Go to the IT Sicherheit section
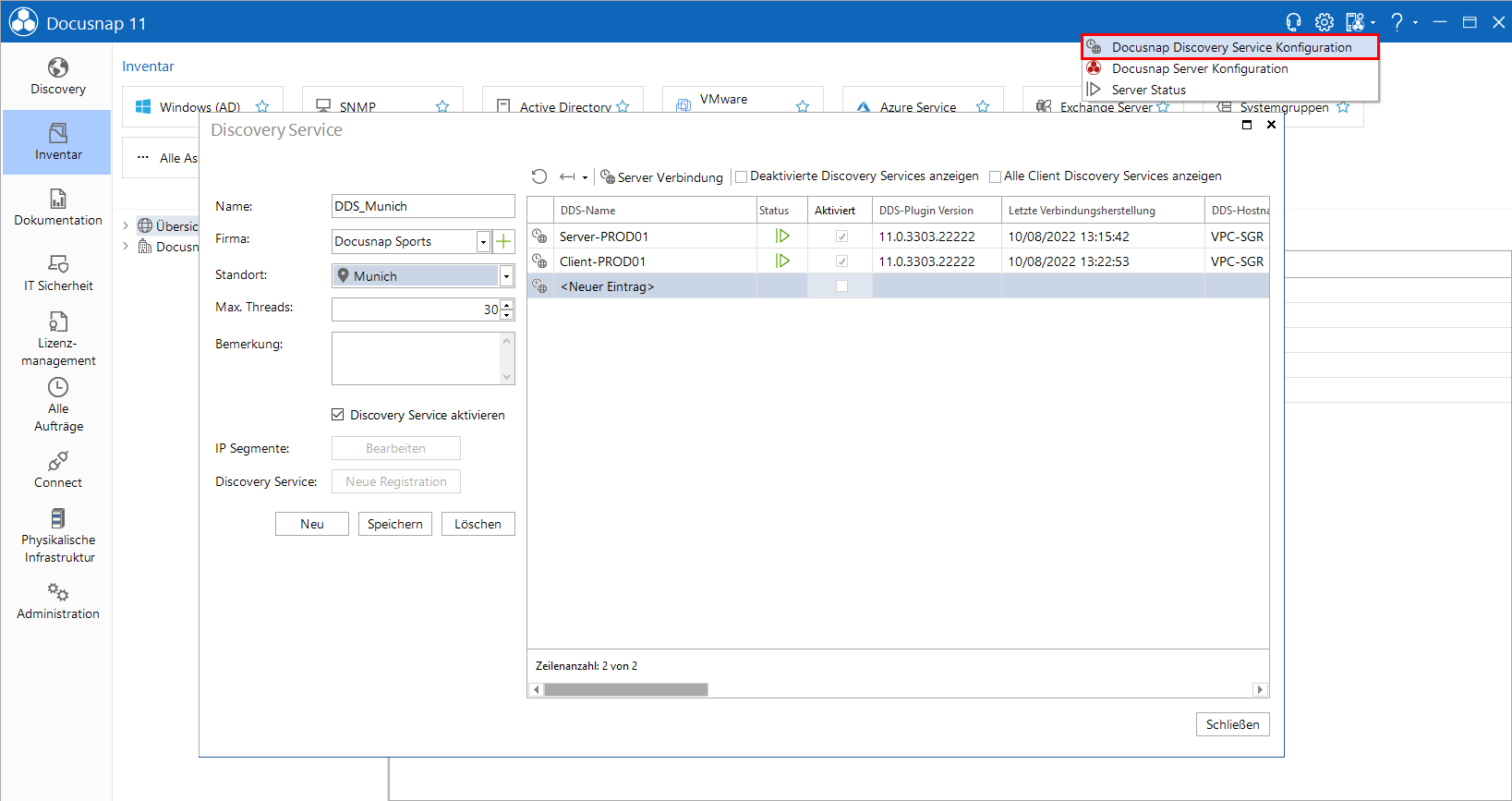 point(57,273)
